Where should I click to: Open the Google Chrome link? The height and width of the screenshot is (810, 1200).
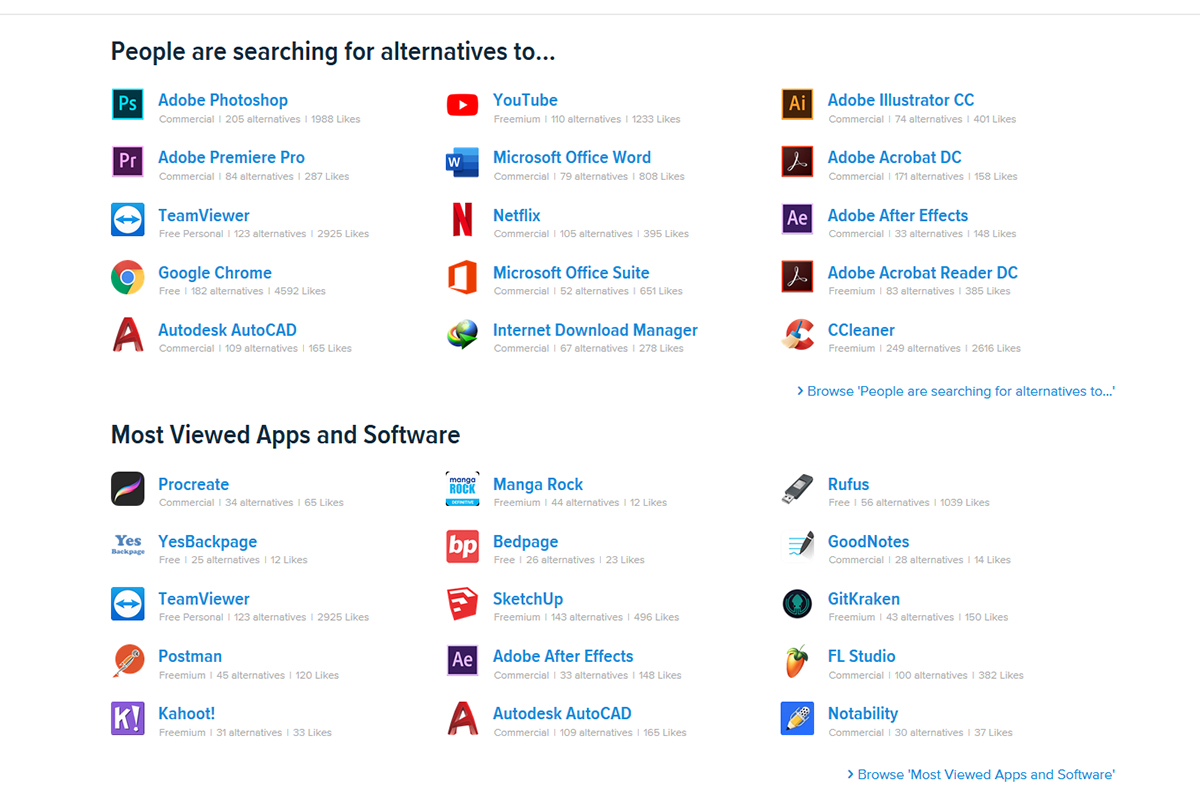(215, 273)
